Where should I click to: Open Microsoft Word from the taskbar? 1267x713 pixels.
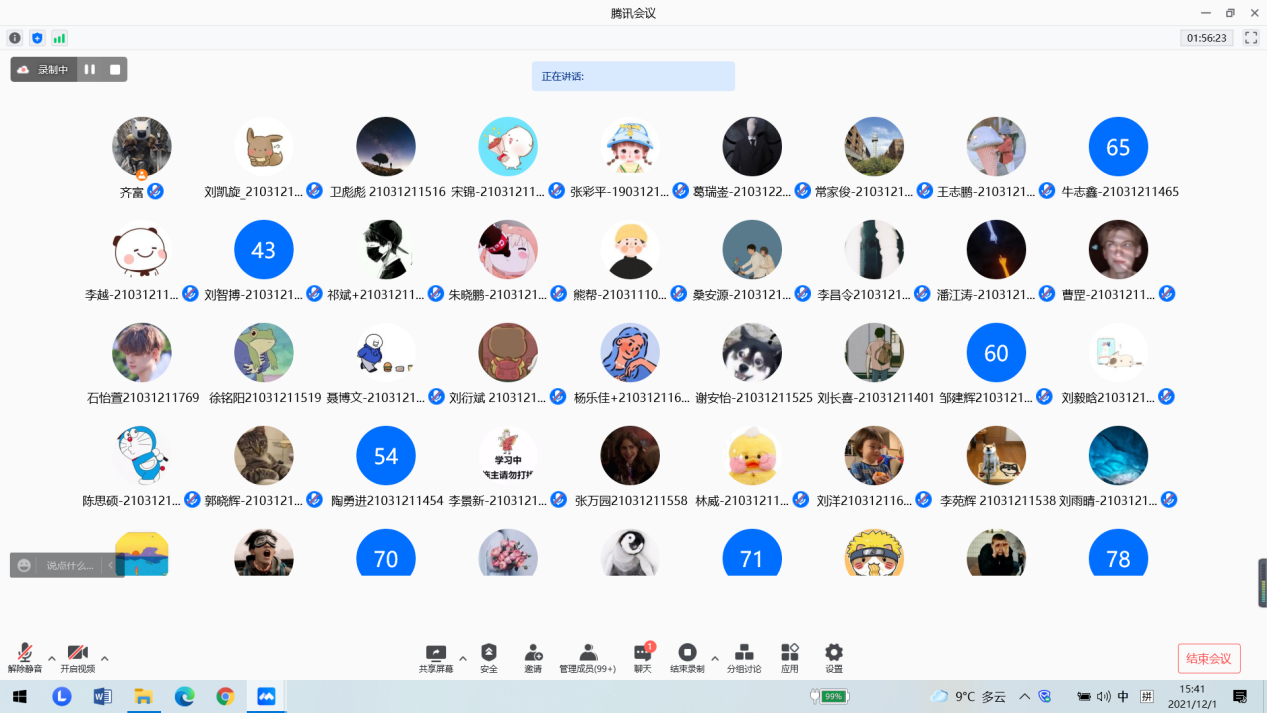coord(103,696)
